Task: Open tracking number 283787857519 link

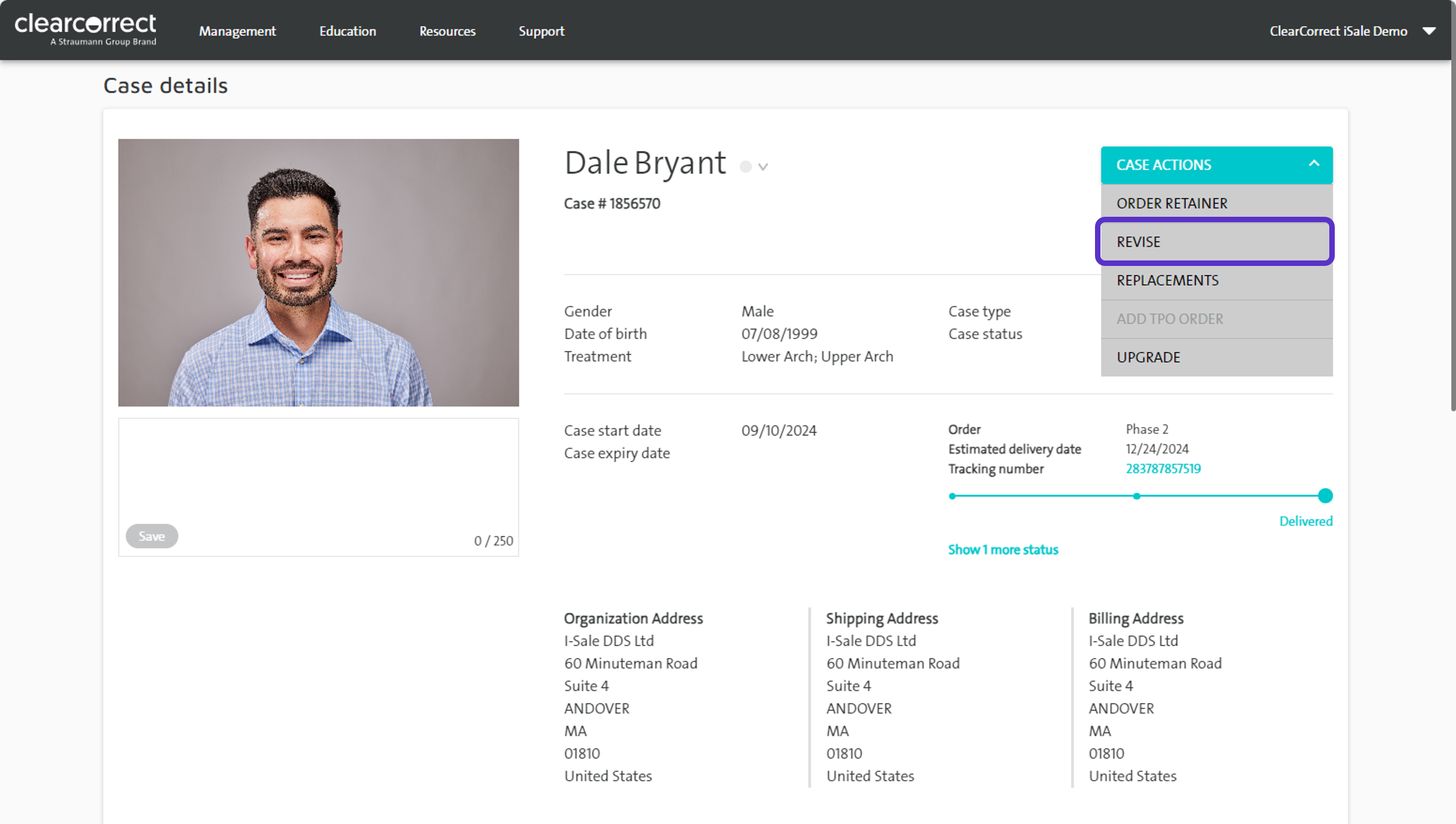Action: (x=1162, y=469)
